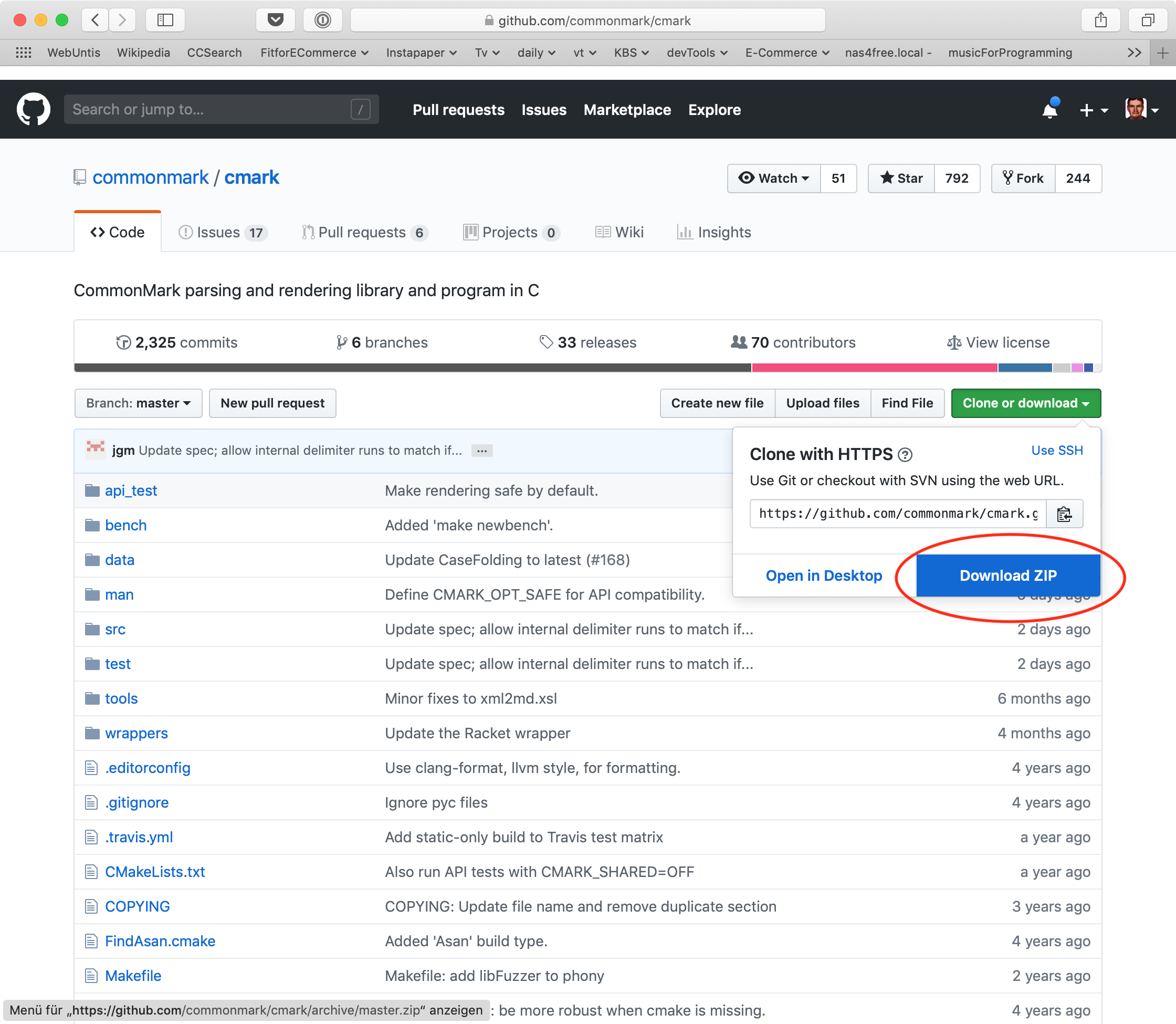Click Open in Desktop

(824, 576)
